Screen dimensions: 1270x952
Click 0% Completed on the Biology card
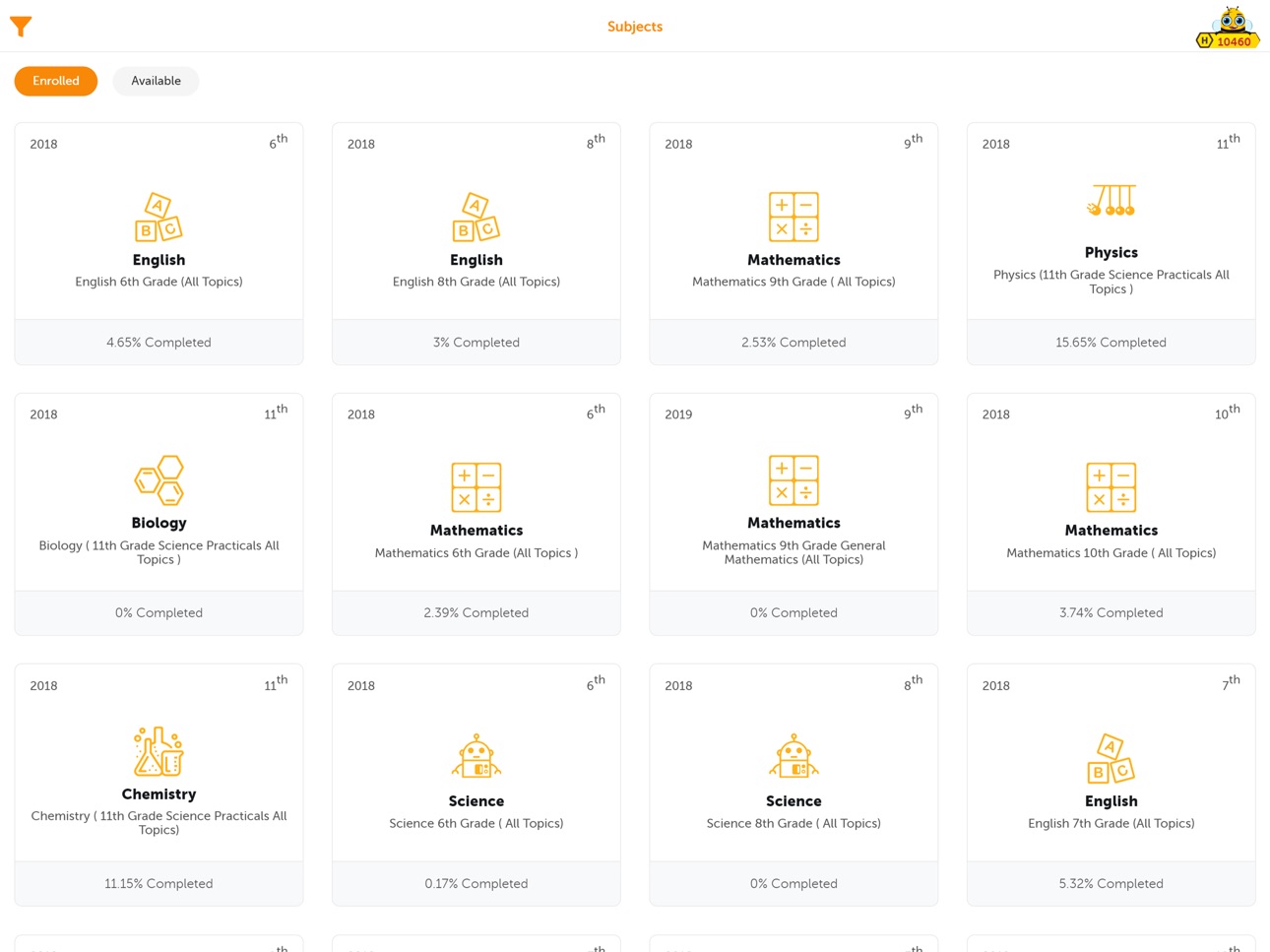159,612
